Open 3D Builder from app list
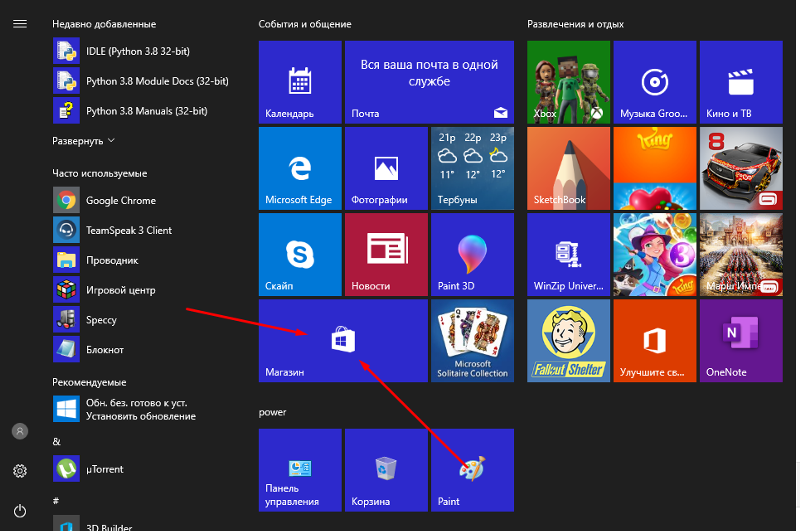Viewport: 800px width, 531px height. click(92, 523)
